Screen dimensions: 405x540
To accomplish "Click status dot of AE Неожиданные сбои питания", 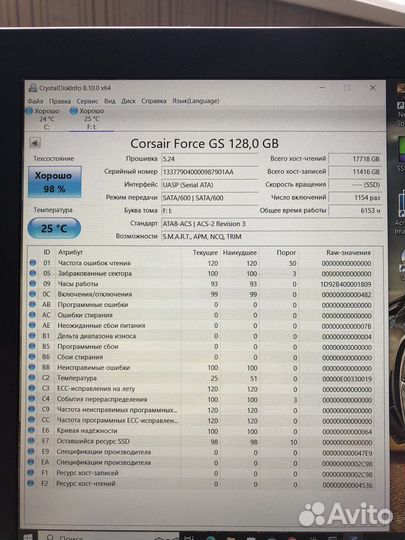I will [32, 325].
